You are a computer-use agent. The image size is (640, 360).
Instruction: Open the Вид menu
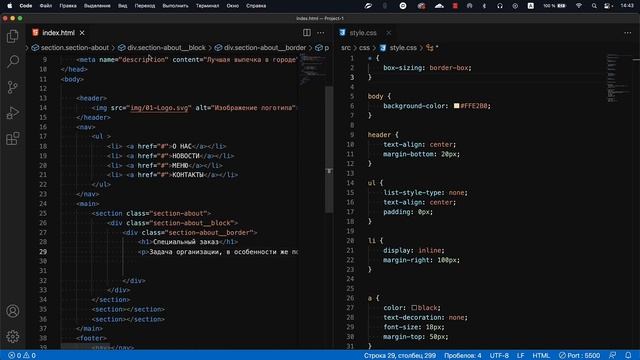[x=122, y=6]
